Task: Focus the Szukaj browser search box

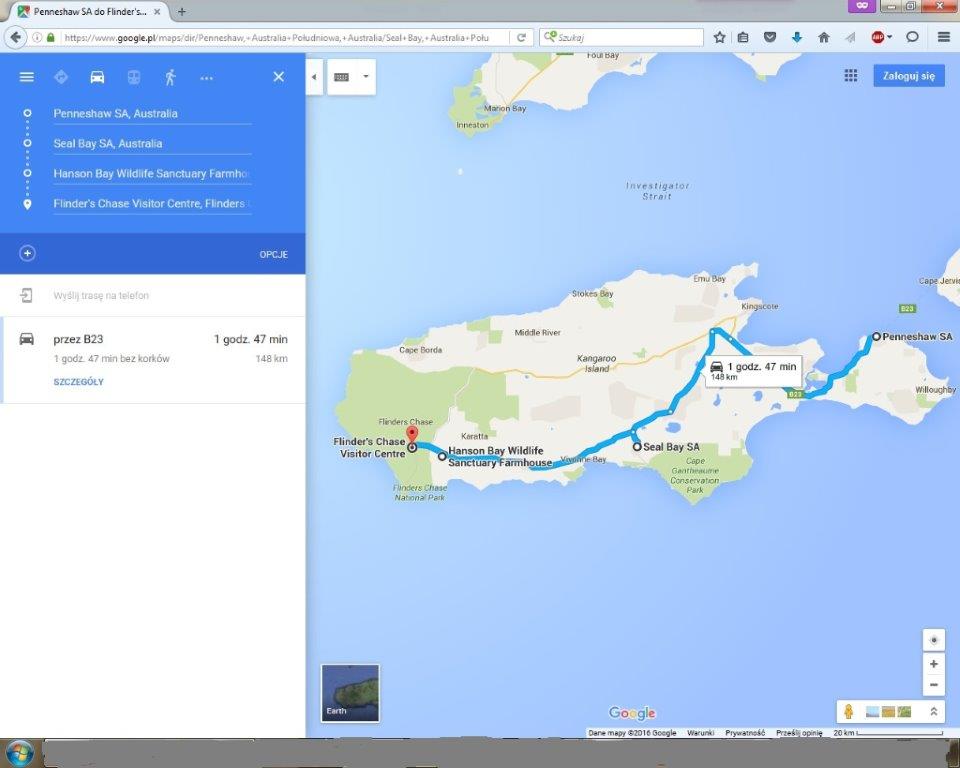Action: [x=621, y=37]
